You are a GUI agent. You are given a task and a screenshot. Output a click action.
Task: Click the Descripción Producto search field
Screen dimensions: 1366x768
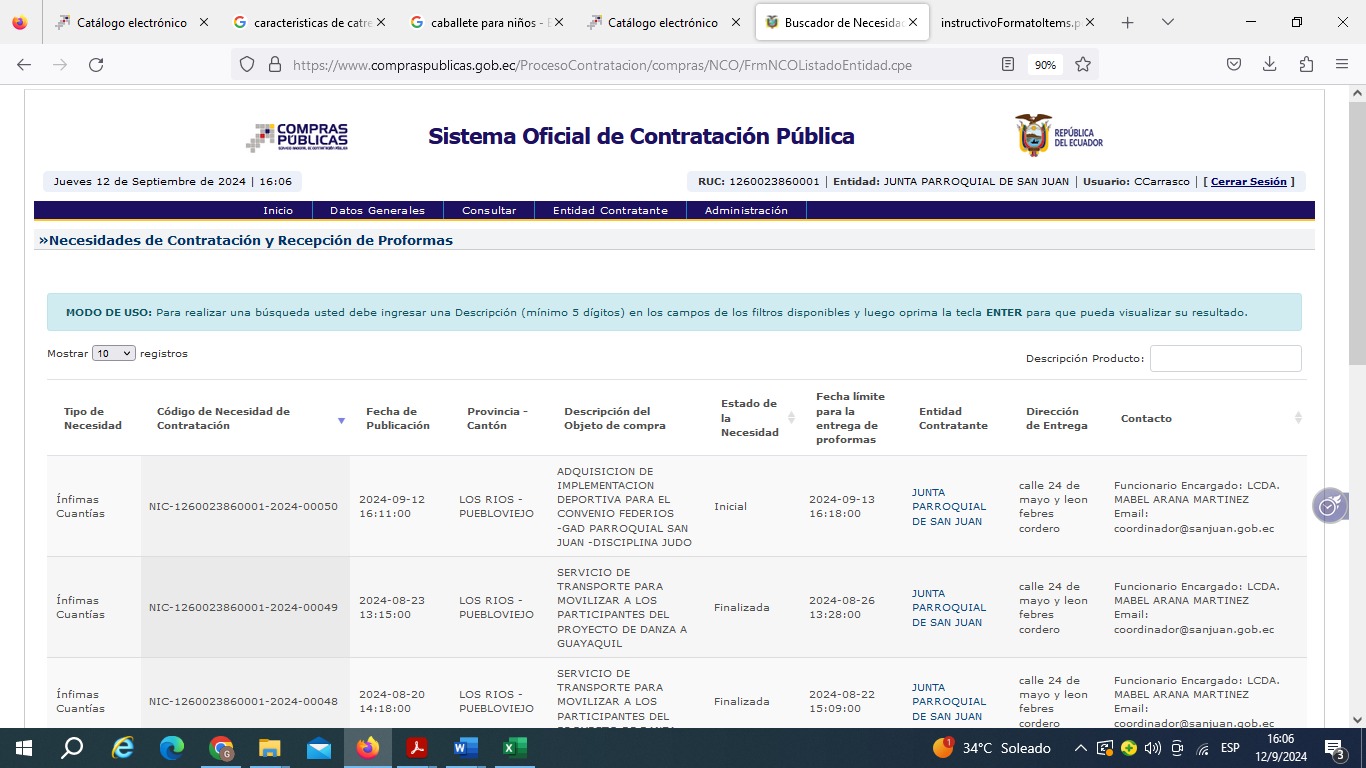[1225, 359]
